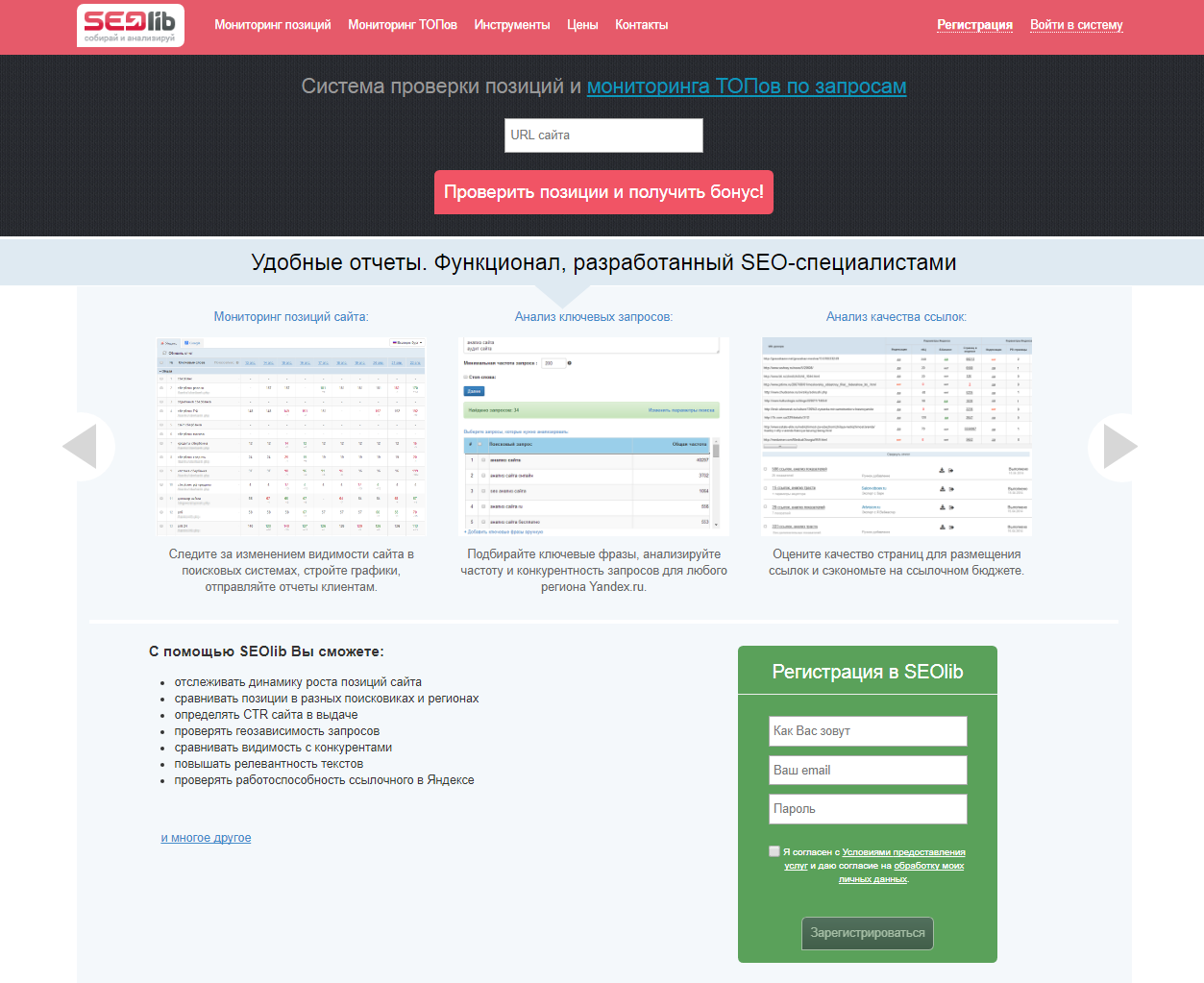The image size is (1204, 983).
Task: Click 'Регистрация в SEOlib' form heading
Action: point(868,672)
